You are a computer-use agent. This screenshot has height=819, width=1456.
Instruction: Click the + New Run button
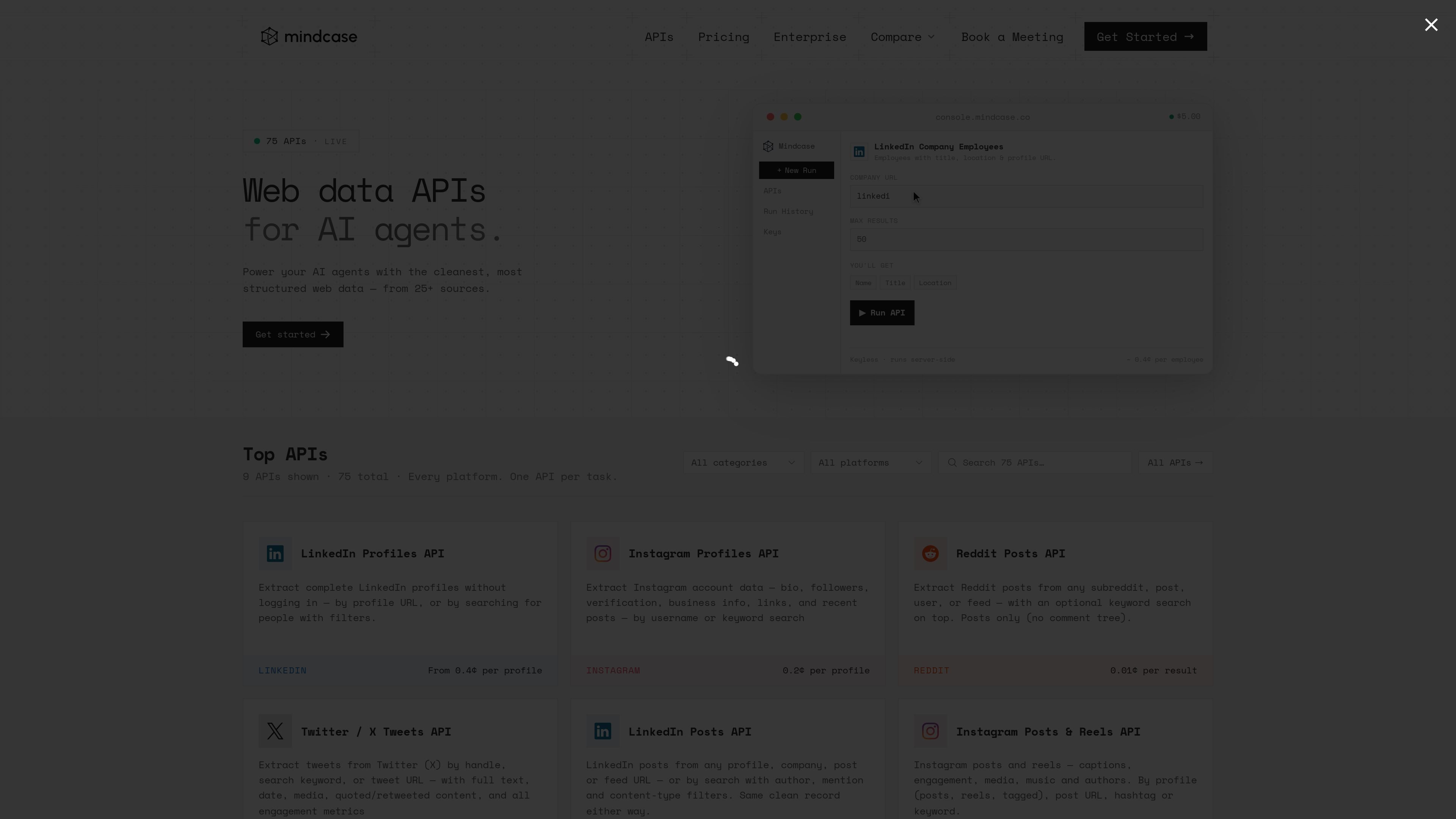tap(796, 170)
